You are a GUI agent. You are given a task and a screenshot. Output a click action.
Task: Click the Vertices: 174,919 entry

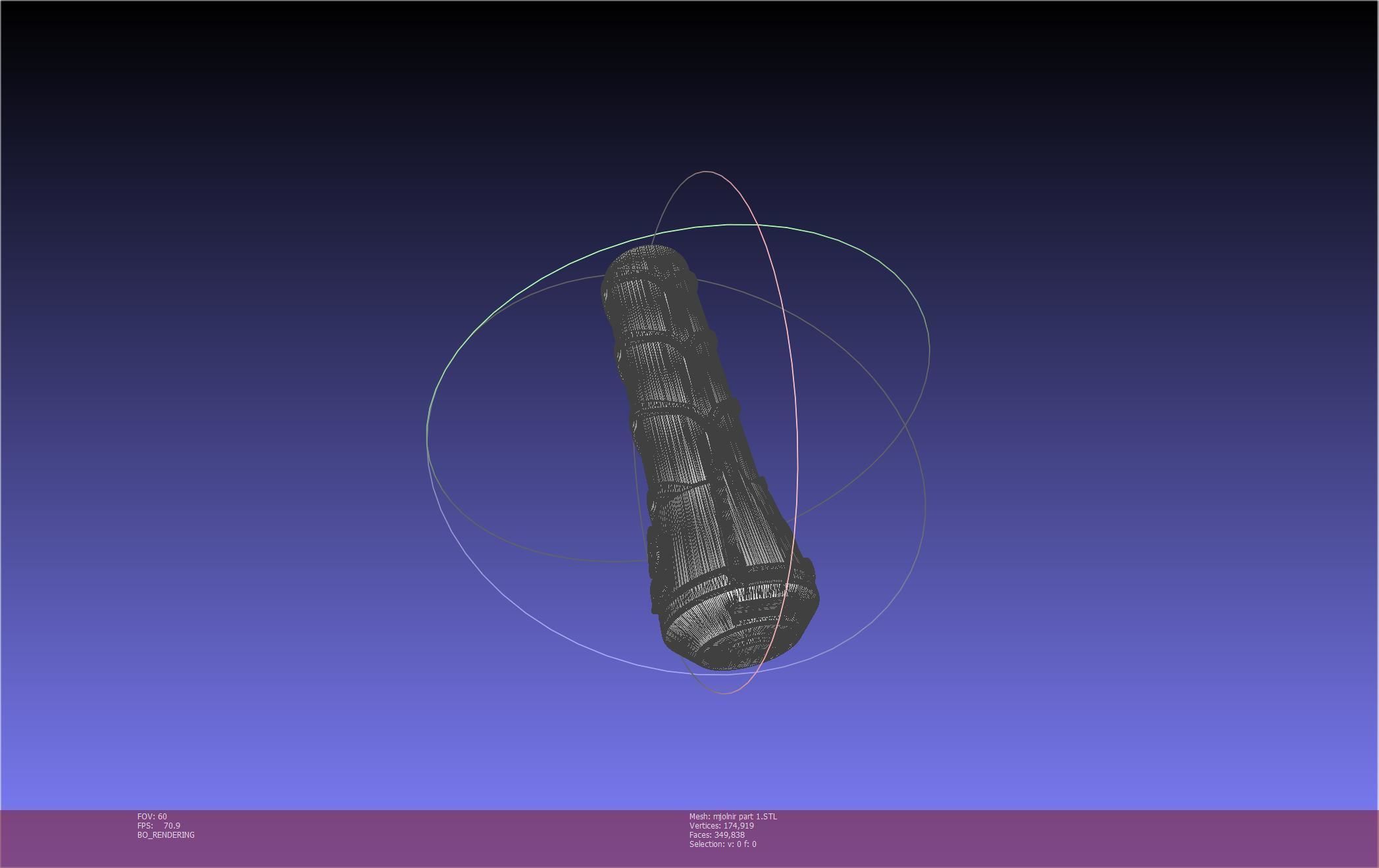click(722, 826)
